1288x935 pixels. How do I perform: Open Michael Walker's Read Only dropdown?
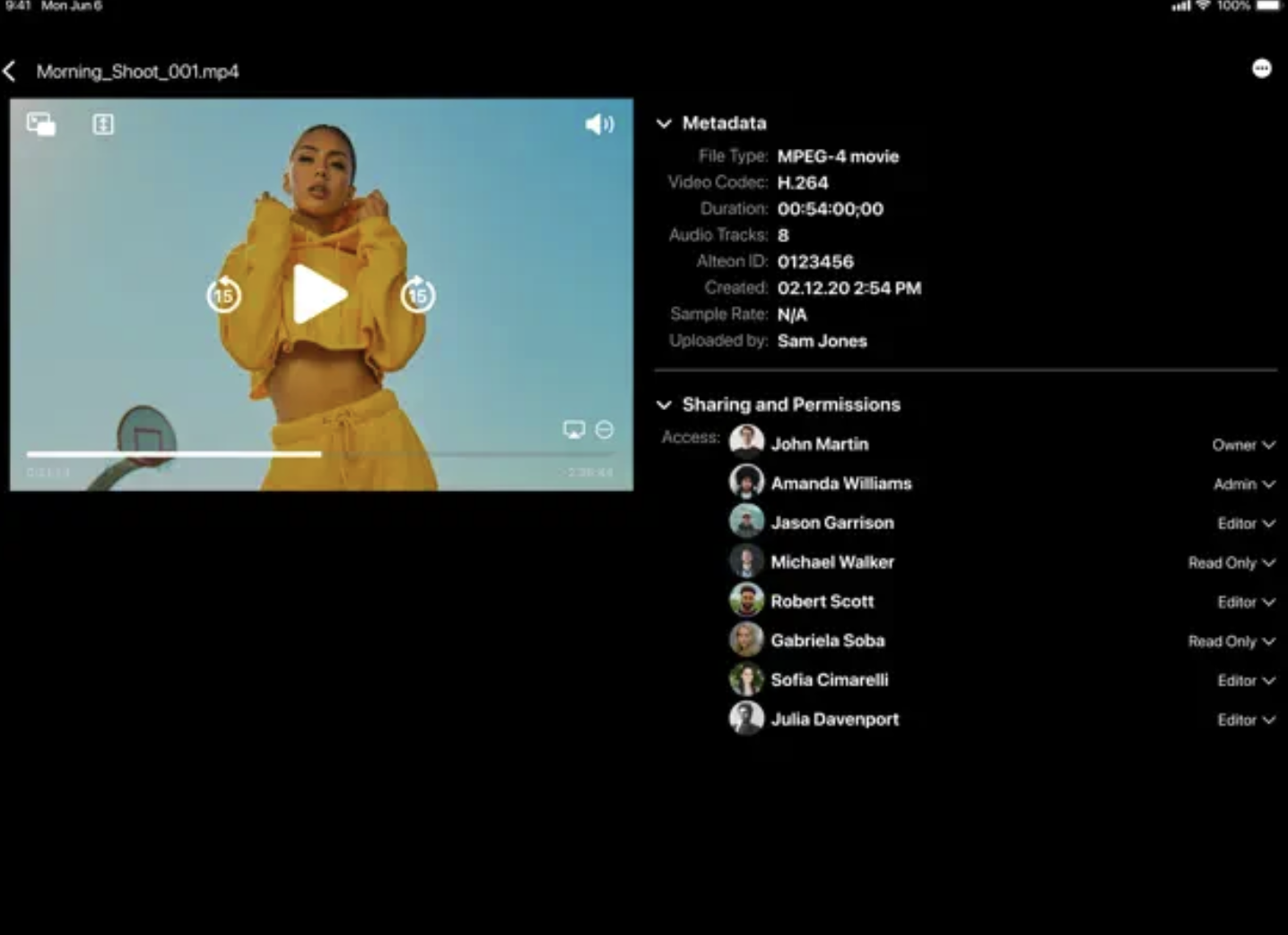coord(1231,563)
